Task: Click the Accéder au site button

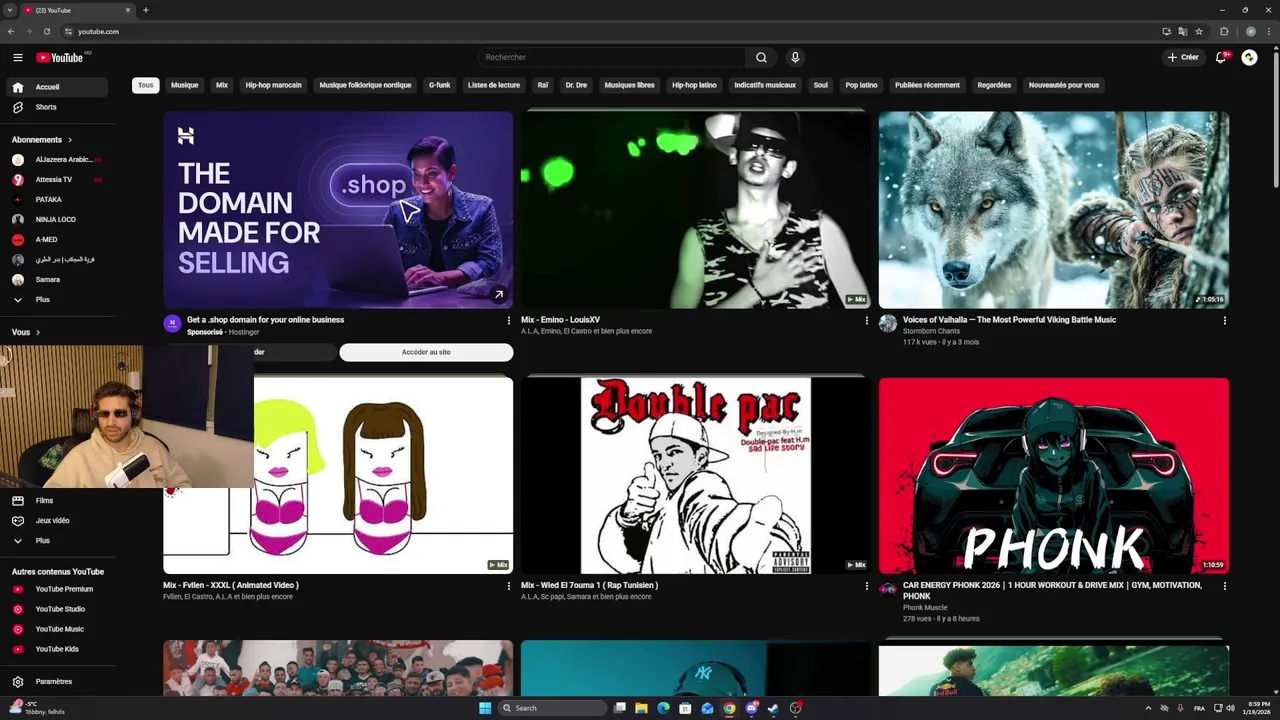Action: 426,352
